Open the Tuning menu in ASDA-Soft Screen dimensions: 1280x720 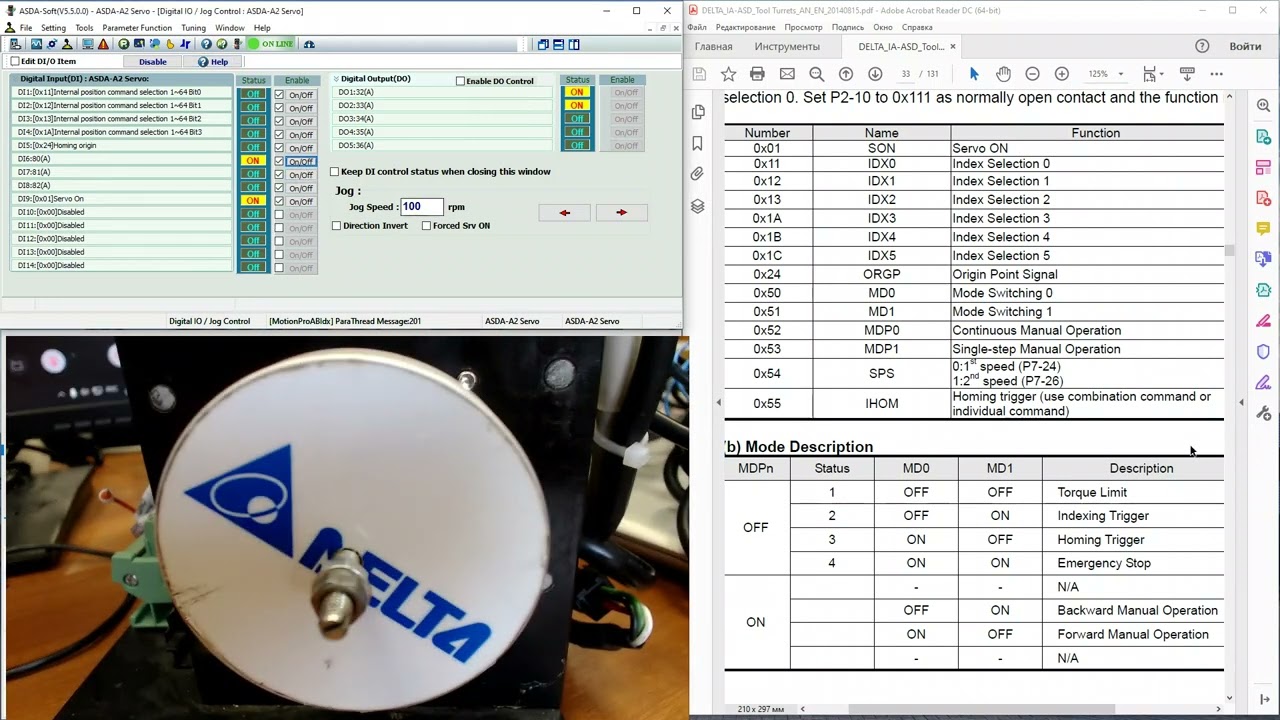(x=193, y=28)
